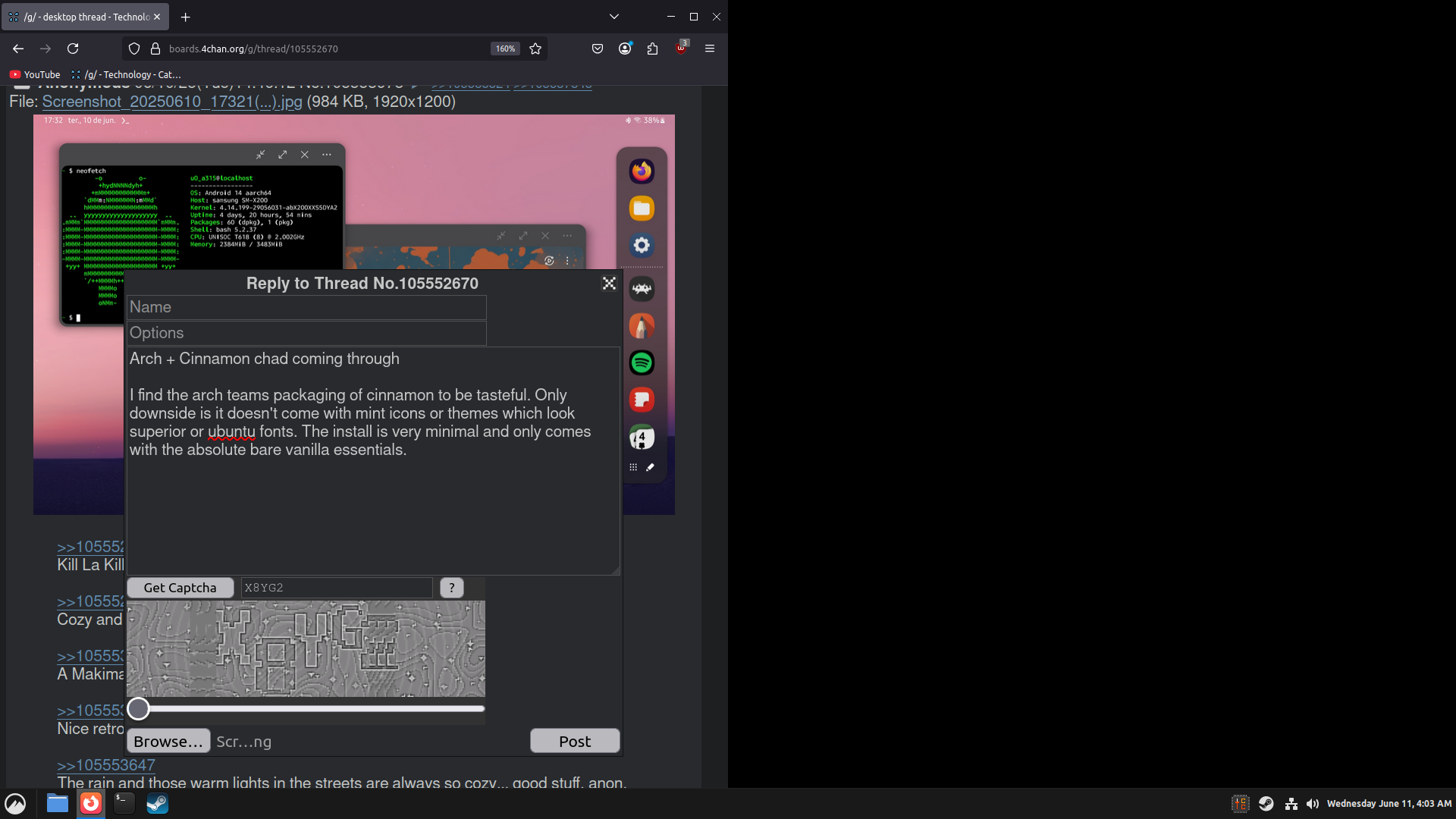Viewport: 1456px width, 819px height.
Task: Open the system launcher menu icon
Action: pos(15,804)
